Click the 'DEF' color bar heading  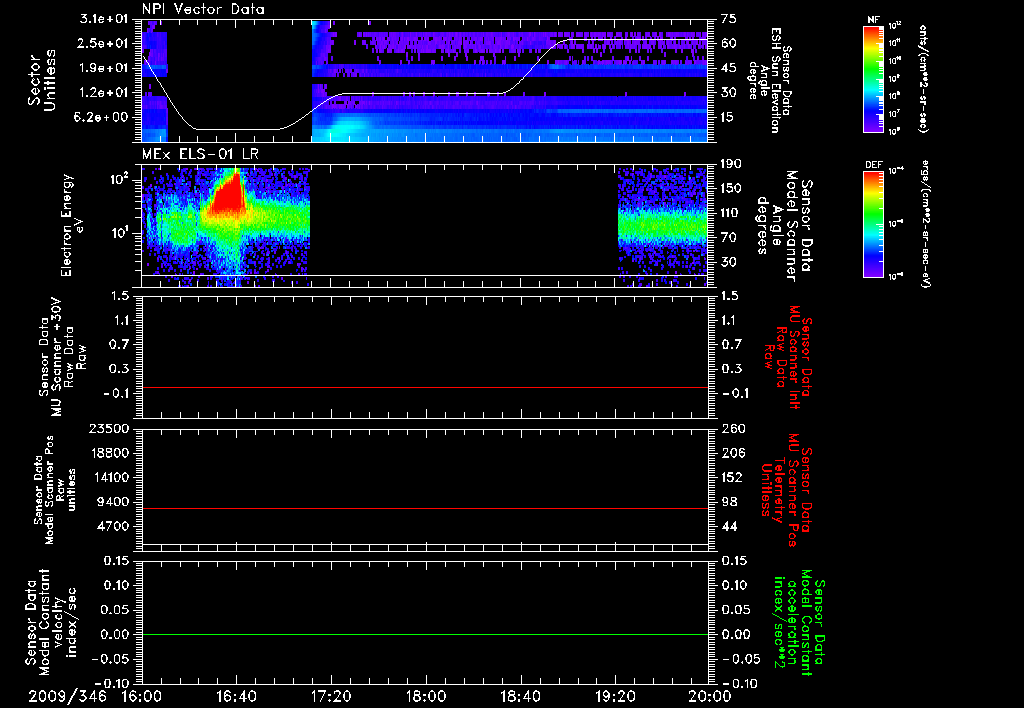click(x=874, y=165)
